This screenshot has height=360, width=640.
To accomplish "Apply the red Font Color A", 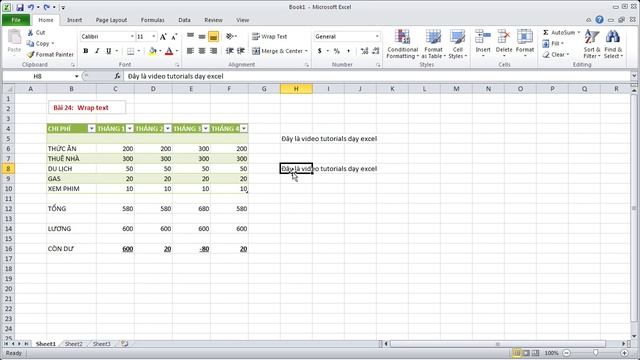I will tap(169, 51).
